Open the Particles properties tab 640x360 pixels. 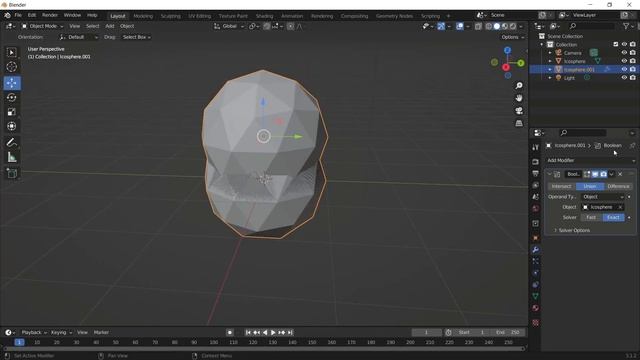pos(536,261)
